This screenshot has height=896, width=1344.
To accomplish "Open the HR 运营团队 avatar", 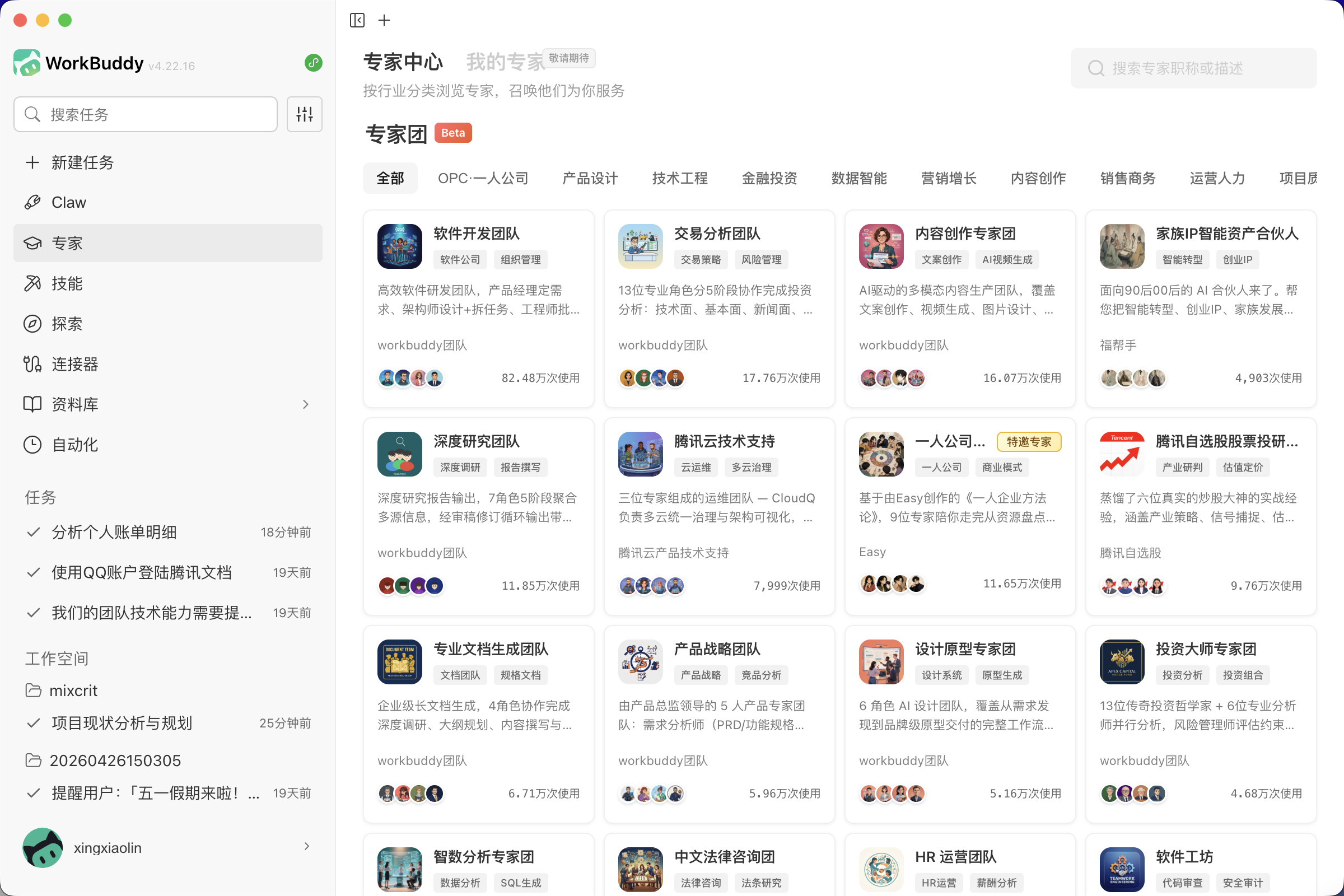I will (x=881, y=870).
